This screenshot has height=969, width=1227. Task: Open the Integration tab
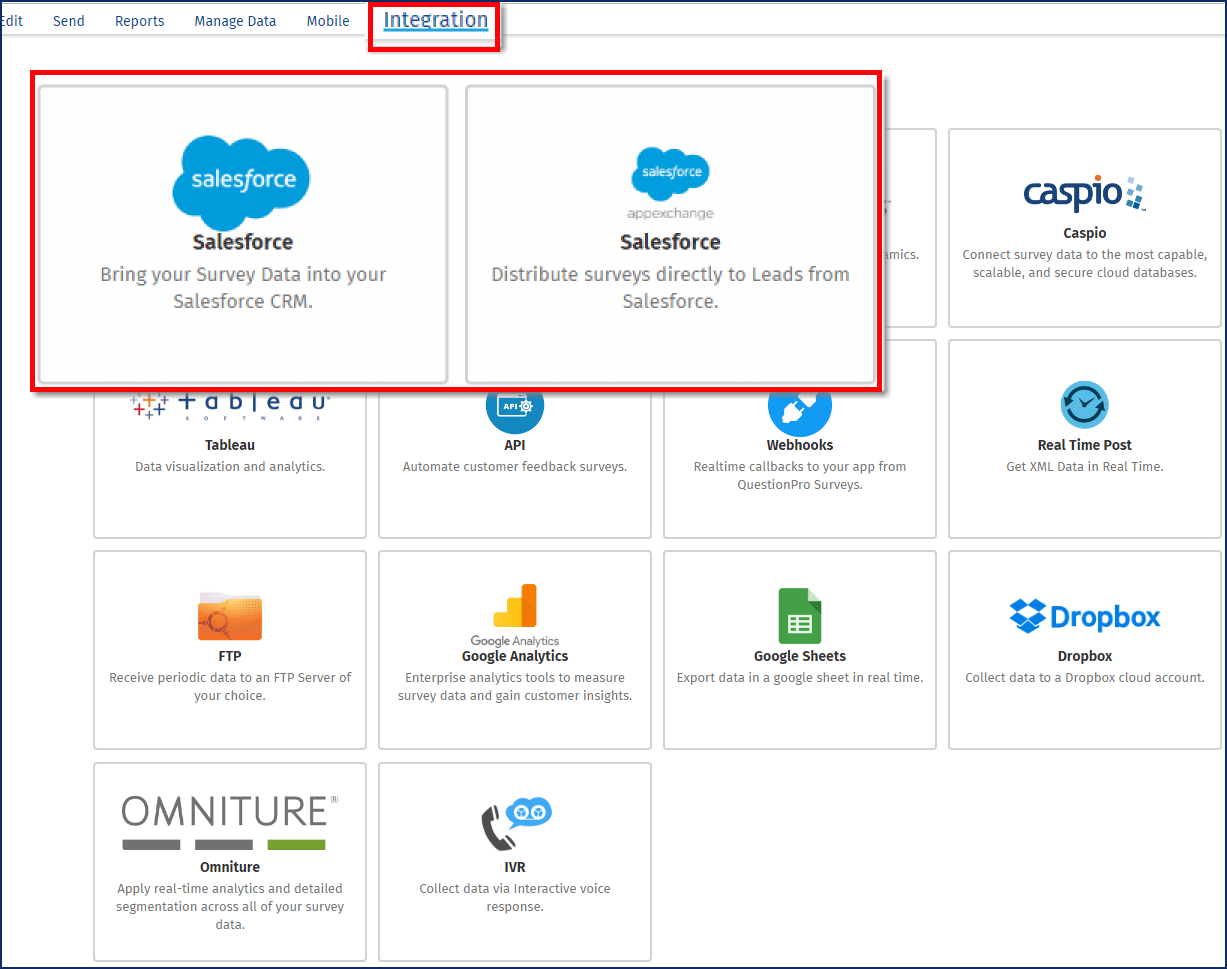coord(436,20)
